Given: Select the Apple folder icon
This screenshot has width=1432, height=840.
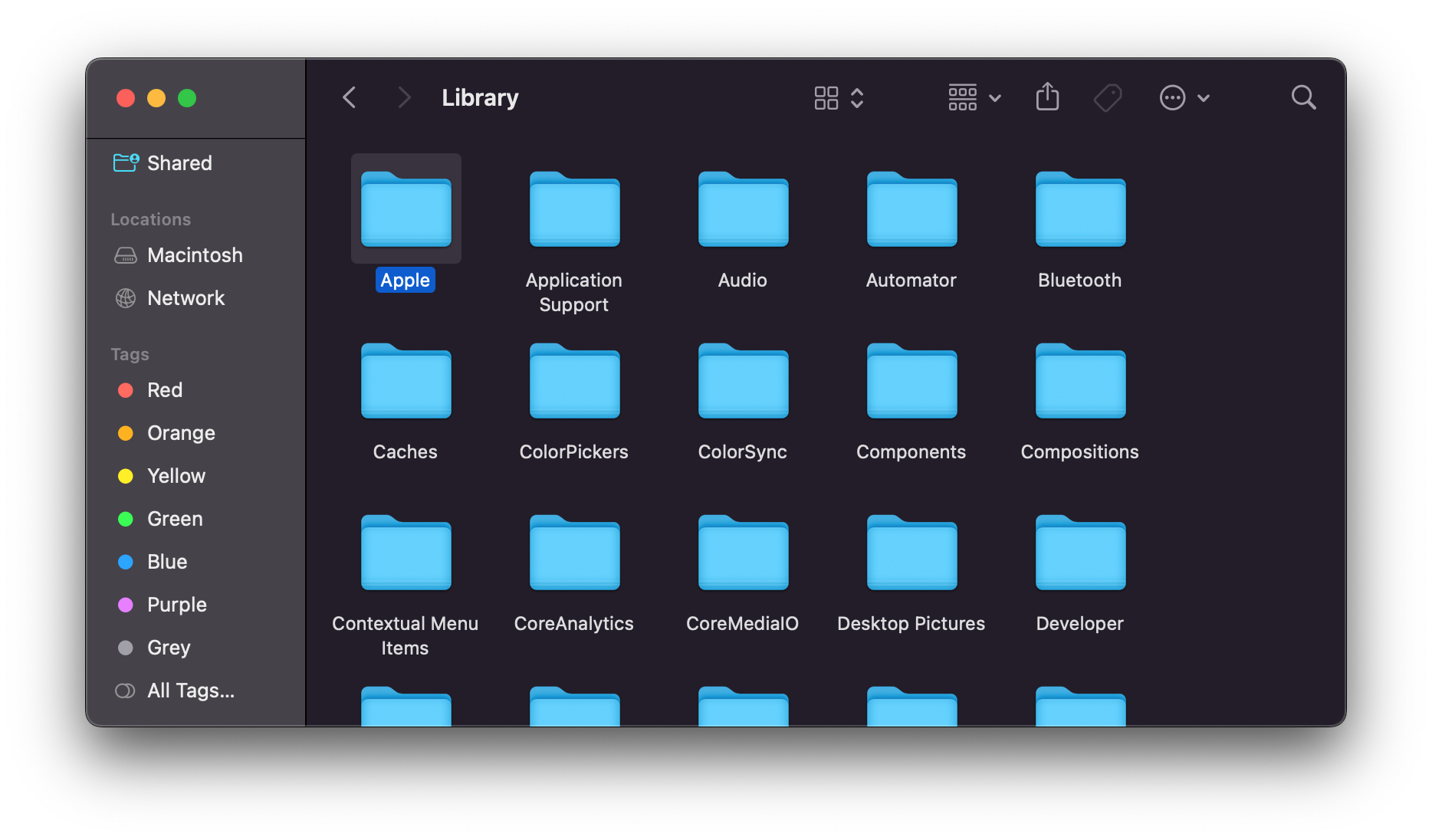Looking at the screenshot, I should click(406, 208).
